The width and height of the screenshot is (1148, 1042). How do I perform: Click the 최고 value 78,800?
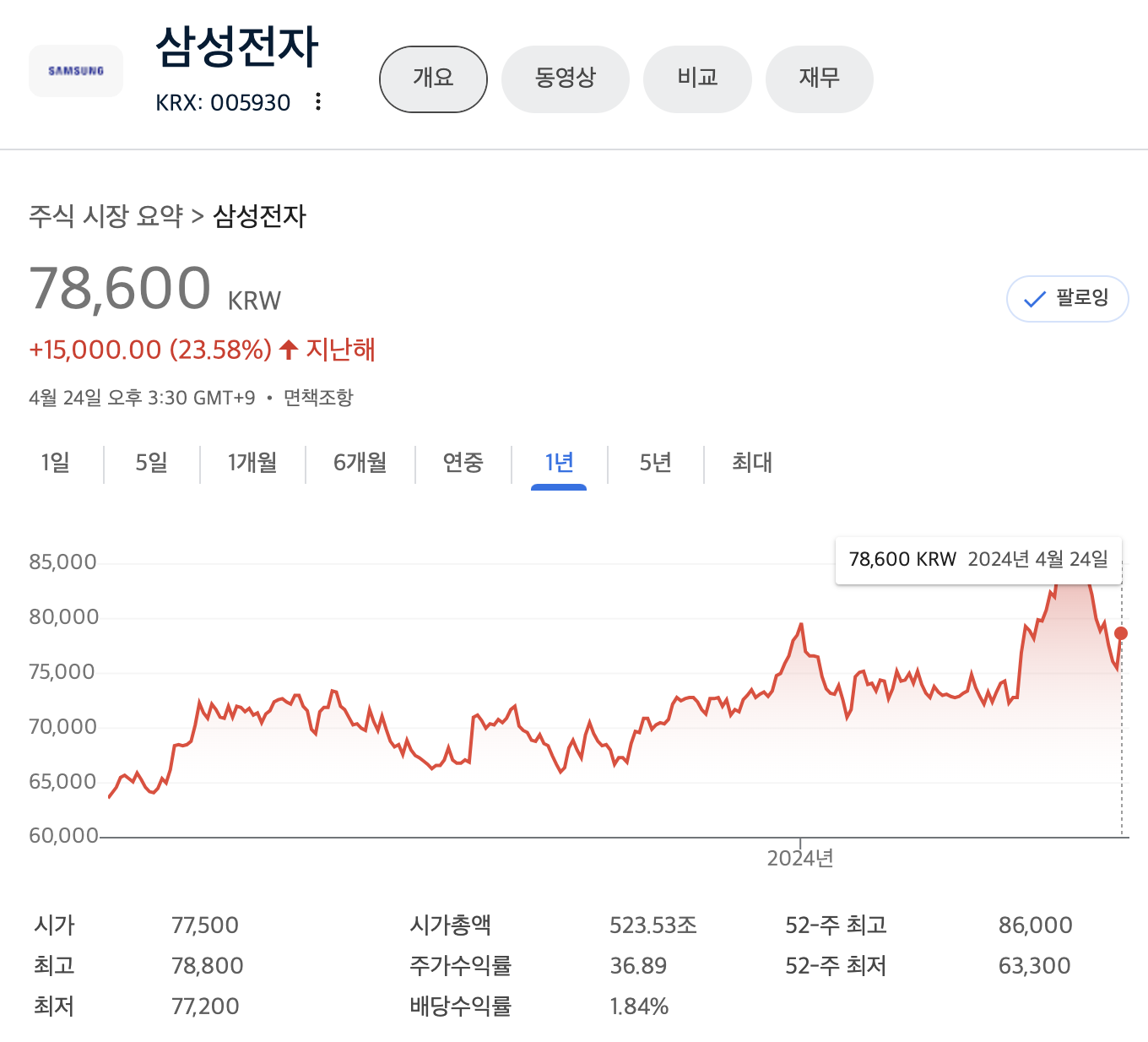pos(208,966)
